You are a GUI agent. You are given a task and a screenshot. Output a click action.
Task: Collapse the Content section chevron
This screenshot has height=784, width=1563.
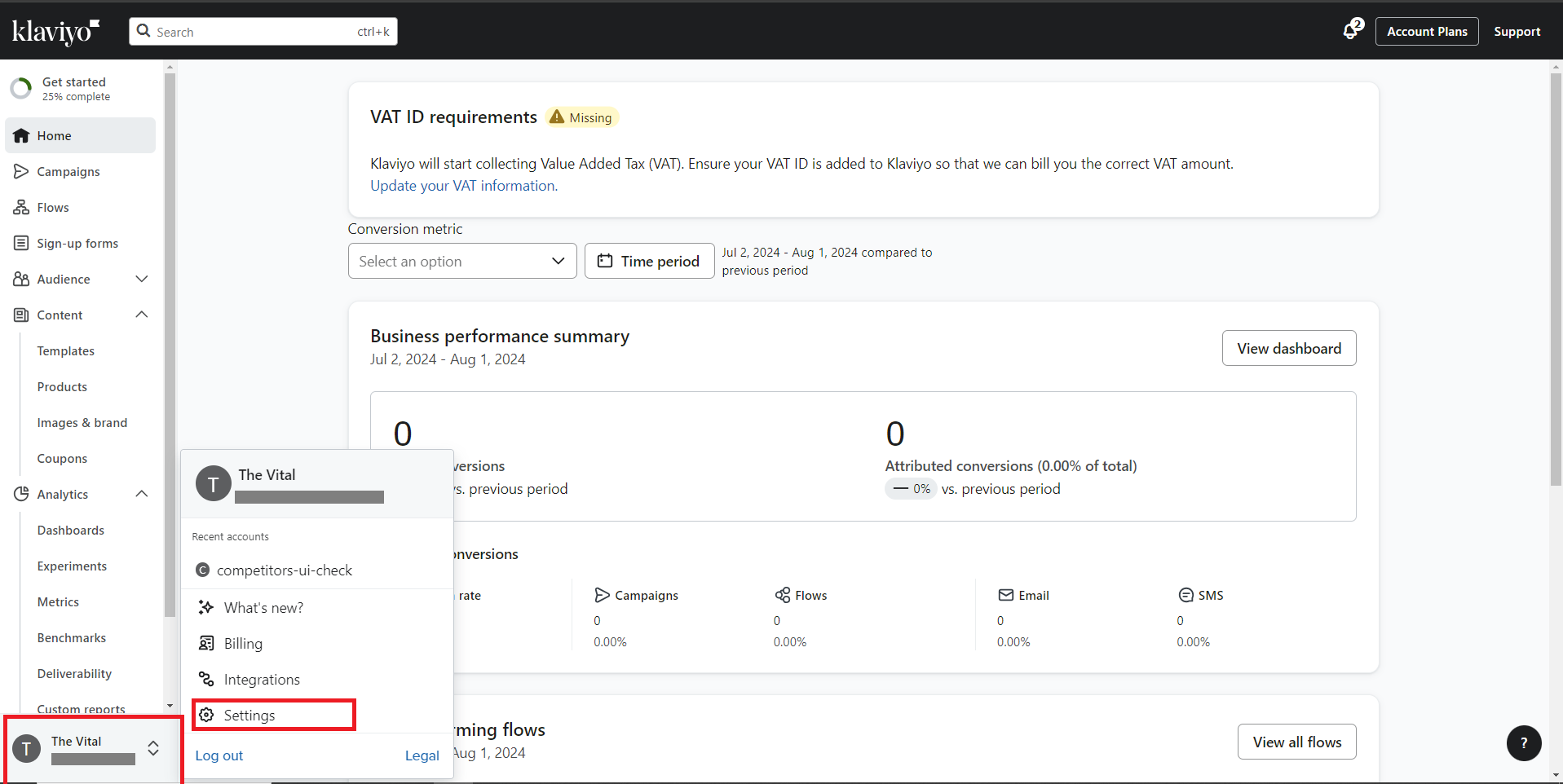142,315
